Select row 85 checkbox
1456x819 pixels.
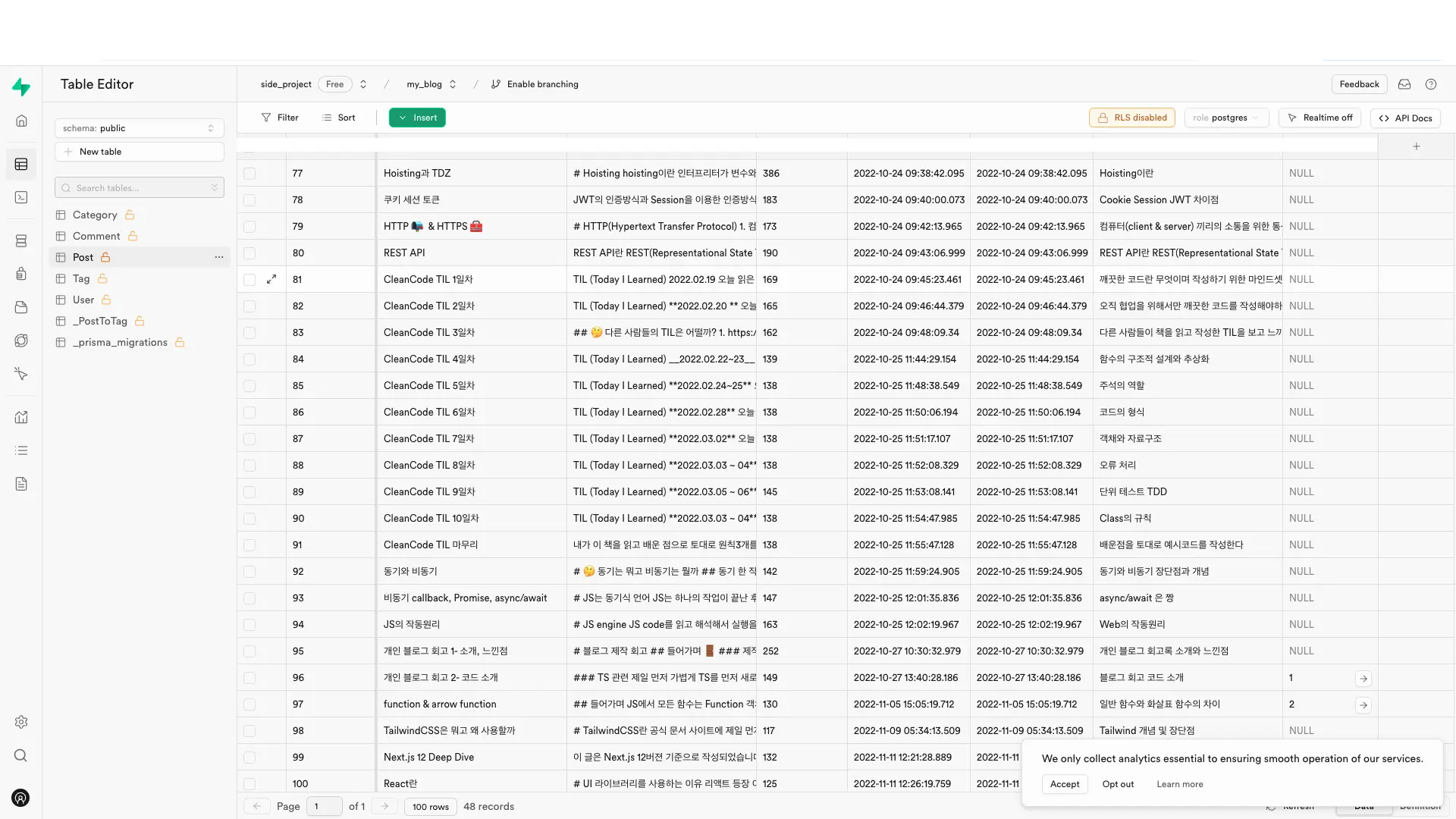(x=249, y=386)
